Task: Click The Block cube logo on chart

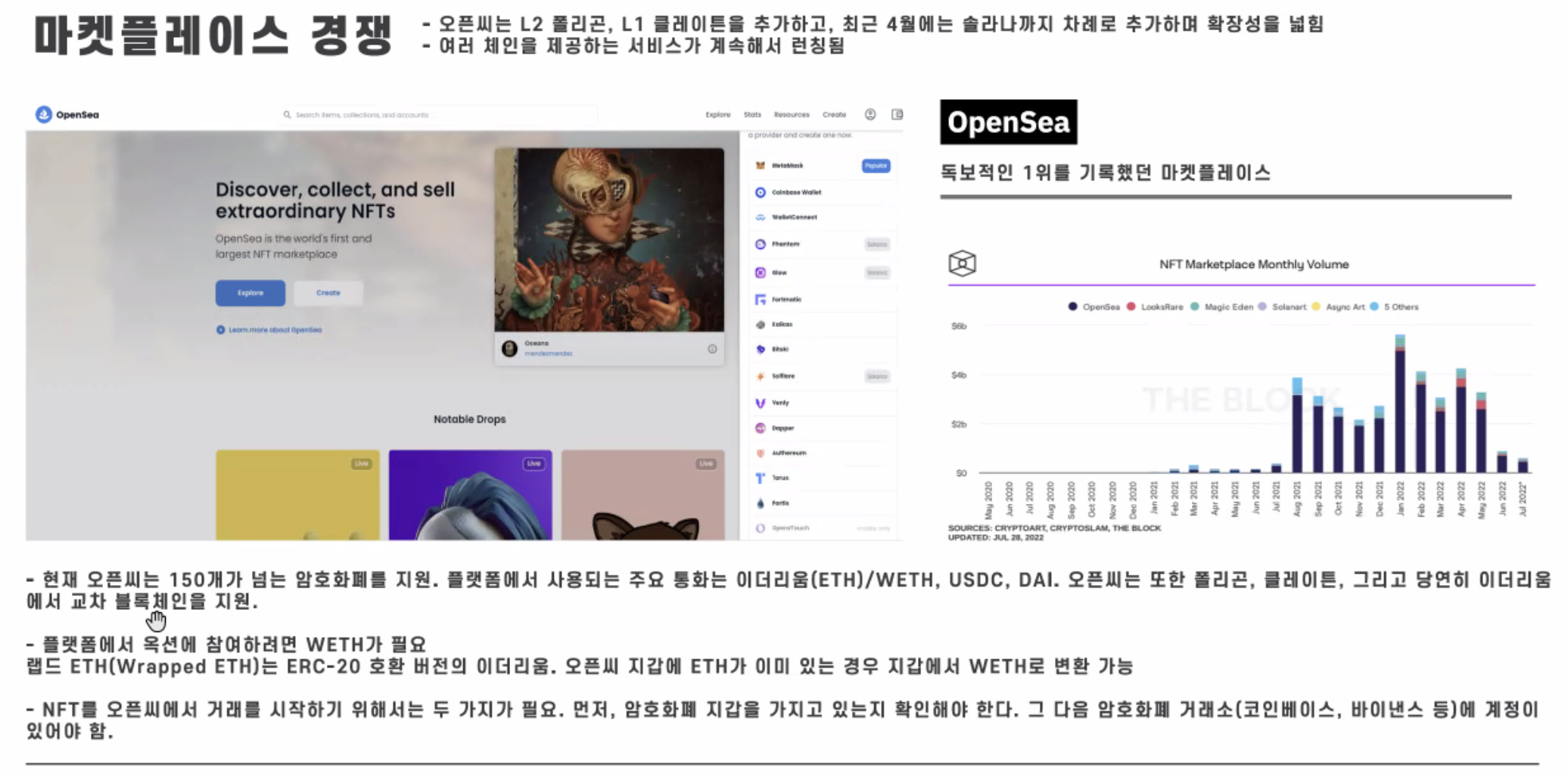Action: [962, 263]
